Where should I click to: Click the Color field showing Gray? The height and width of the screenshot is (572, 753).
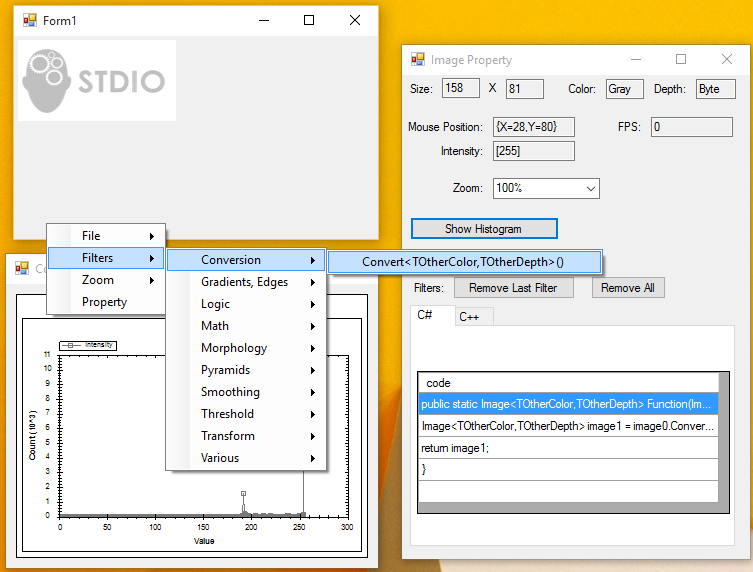point(624,89)
